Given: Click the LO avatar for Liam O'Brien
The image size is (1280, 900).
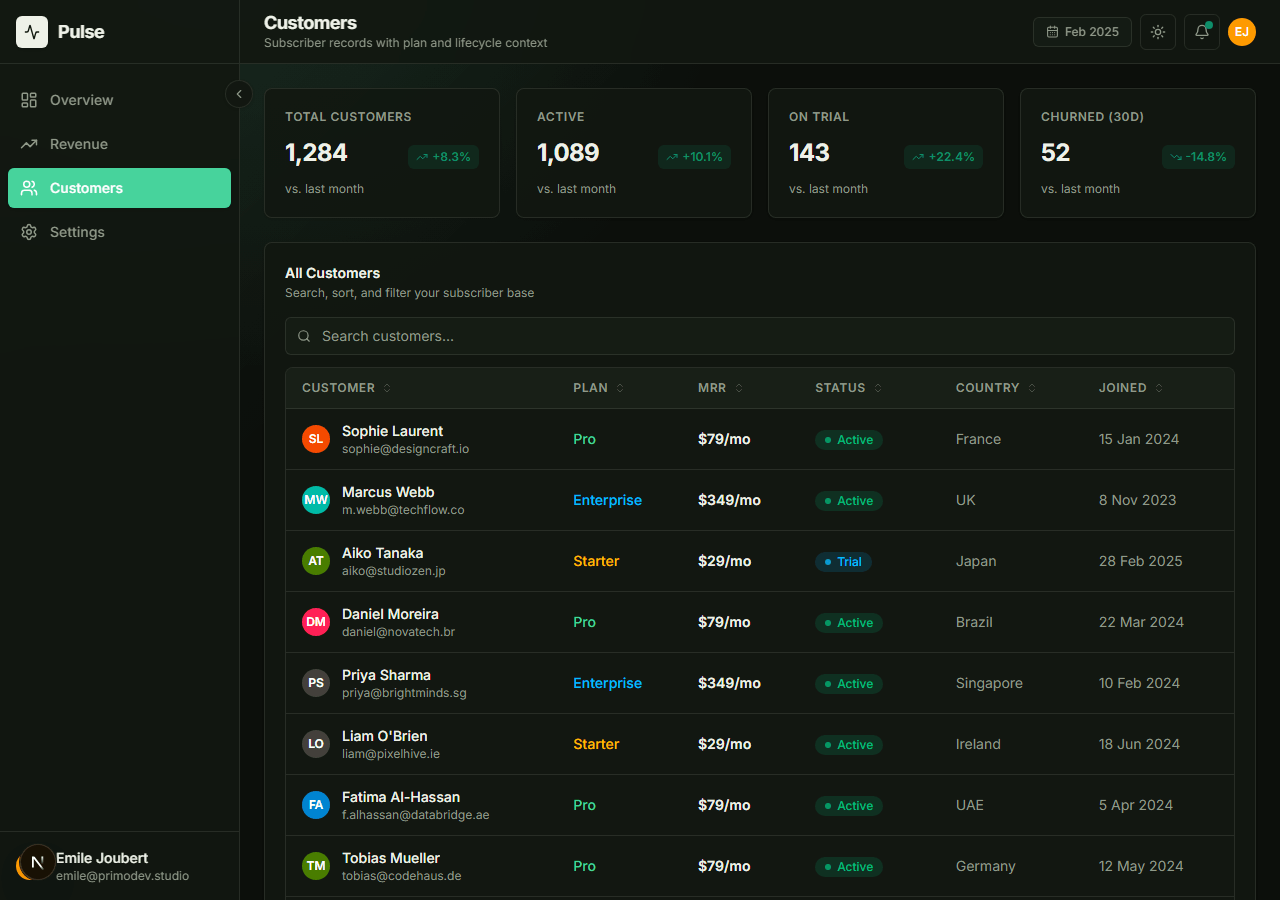Looking at the screenshot, I should pos(316,744).
